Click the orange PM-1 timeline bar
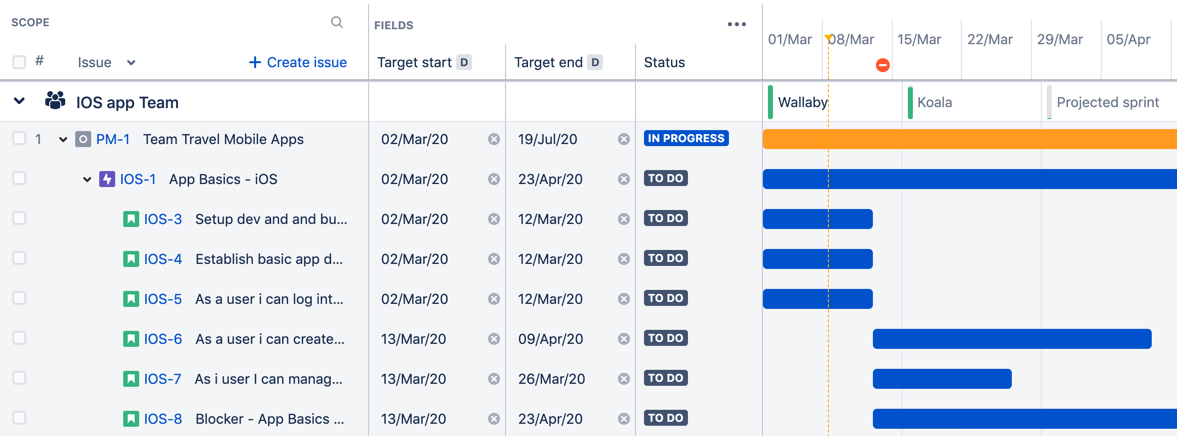The height and width of the screenshot is (436, 1177). [970, 139]
